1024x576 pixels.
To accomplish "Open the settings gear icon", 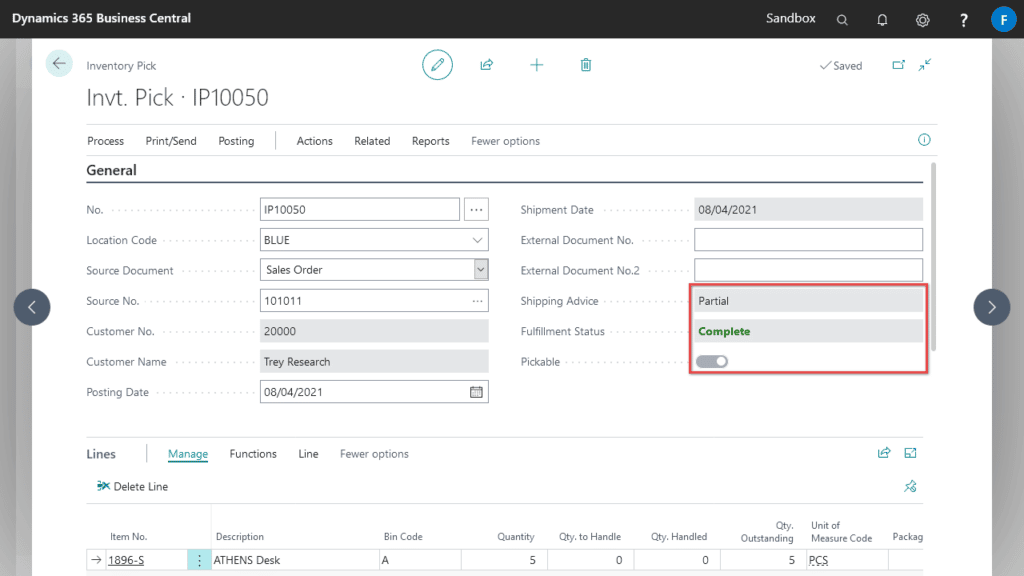I will (x=923, y=19).
